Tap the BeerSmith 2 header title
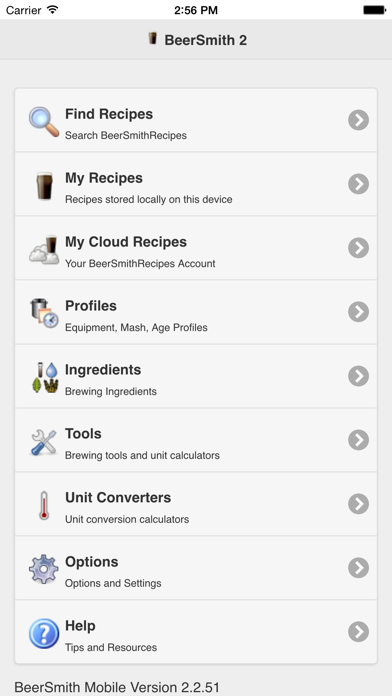 click(x=206, y=40)
